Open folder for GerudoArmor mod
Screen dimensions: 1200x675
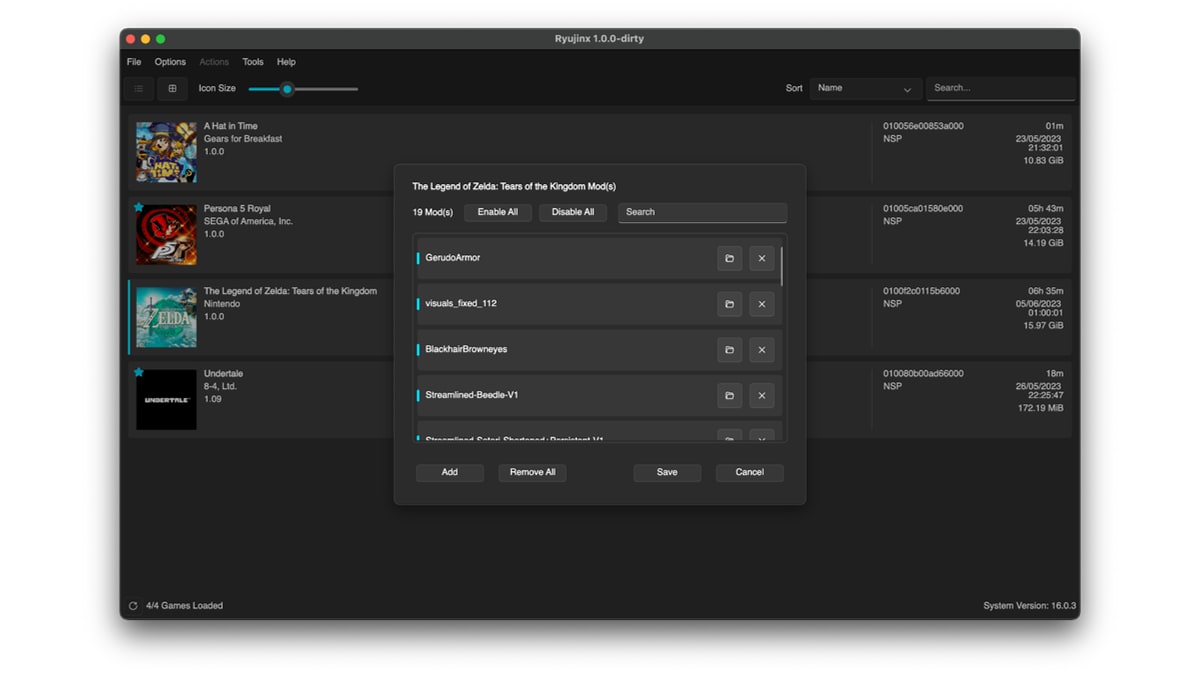[729, 258]
